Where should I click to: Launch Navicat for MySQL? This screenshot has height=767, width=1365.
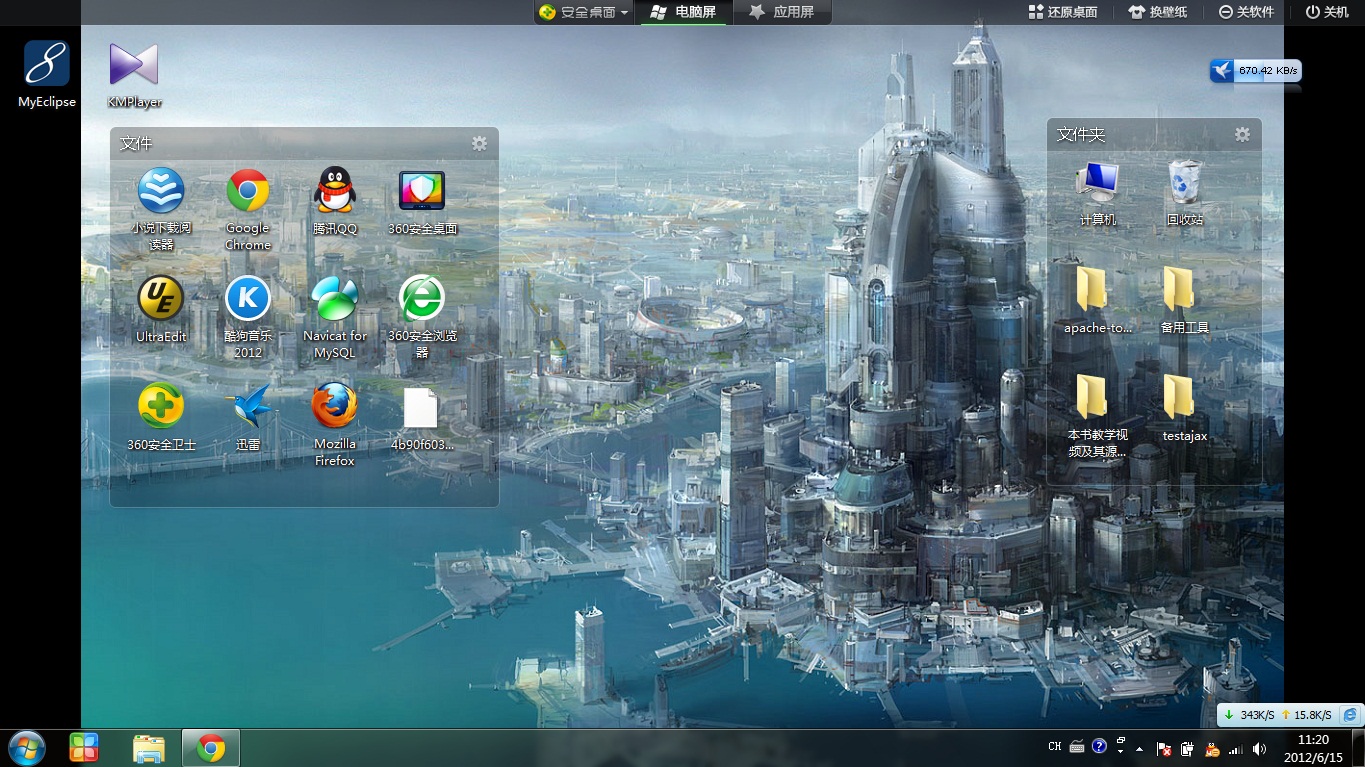(x=335, y=316)
